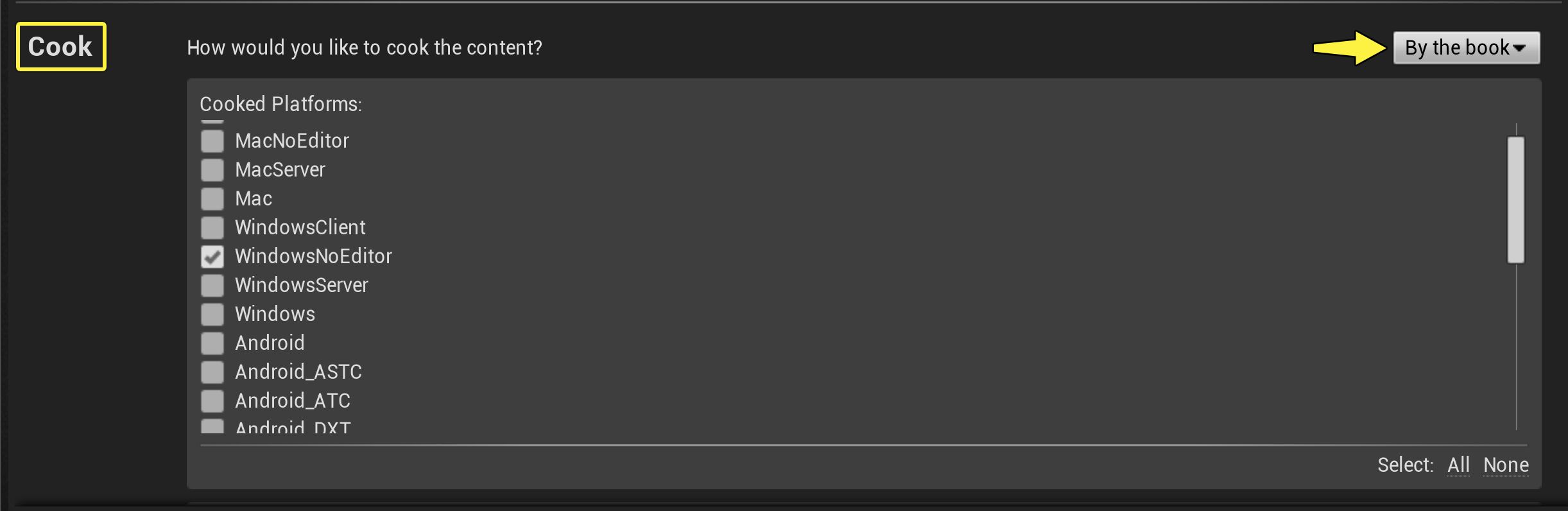Check the Mac platform checkbox
This screenshot has height=511, width=1568.
click(x=212, y=198)
